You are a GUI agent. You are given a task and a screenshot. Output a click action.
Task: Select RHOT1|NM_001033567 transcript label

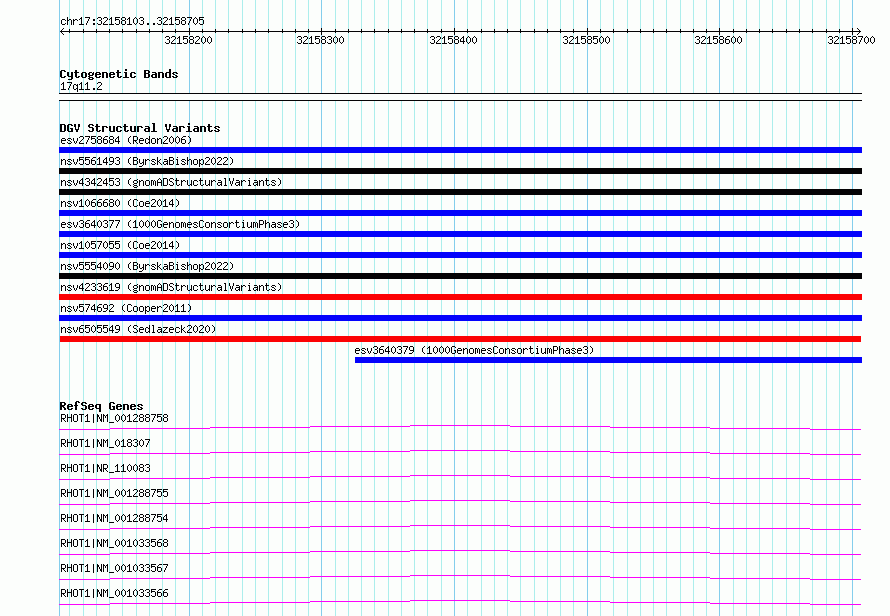[x=114, y=568]
